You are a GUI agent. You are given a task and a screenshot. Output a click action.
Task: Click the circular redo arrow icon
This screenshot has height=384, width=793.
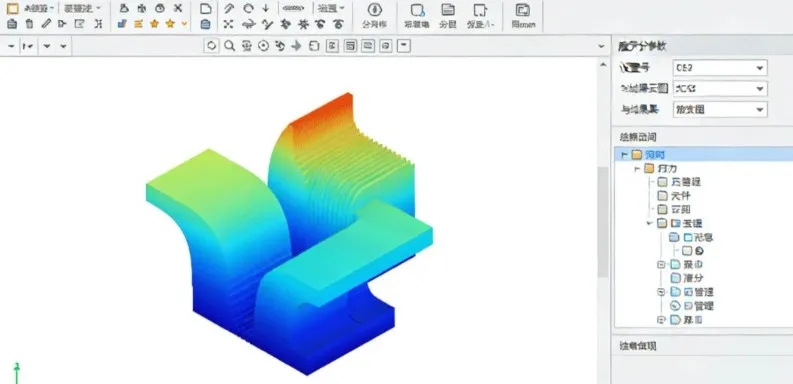pyautogui.click(x=248, y=9)
